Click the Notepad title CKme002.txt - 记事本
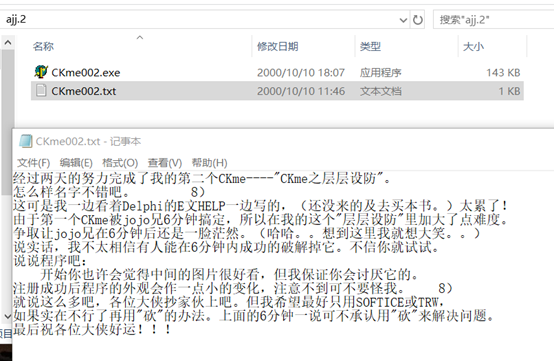The image size is (554, 361). pyautogui.click(x=88, y=141)
